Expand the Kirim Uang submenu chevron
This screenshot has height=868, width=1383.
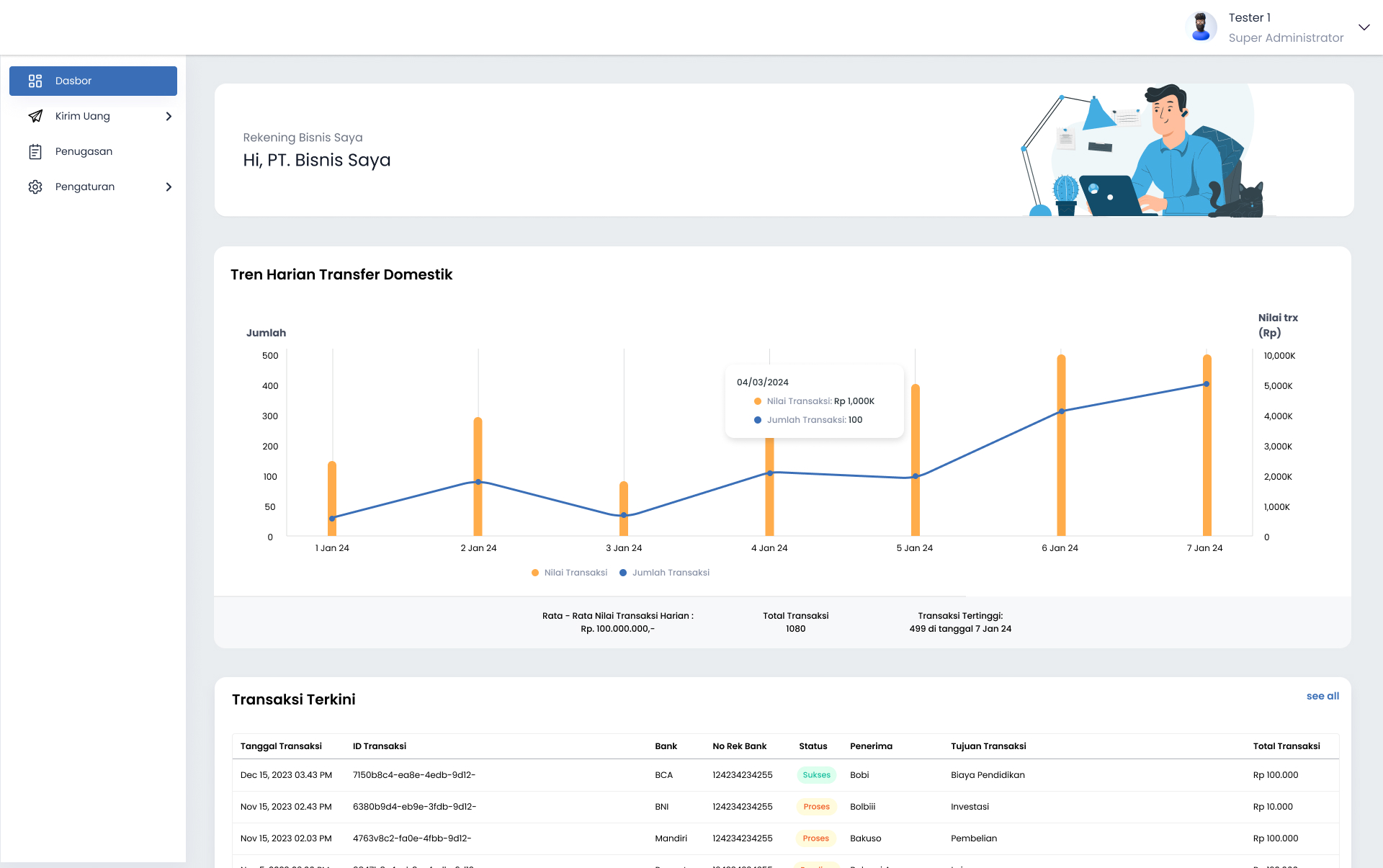[x=169, y=116]
